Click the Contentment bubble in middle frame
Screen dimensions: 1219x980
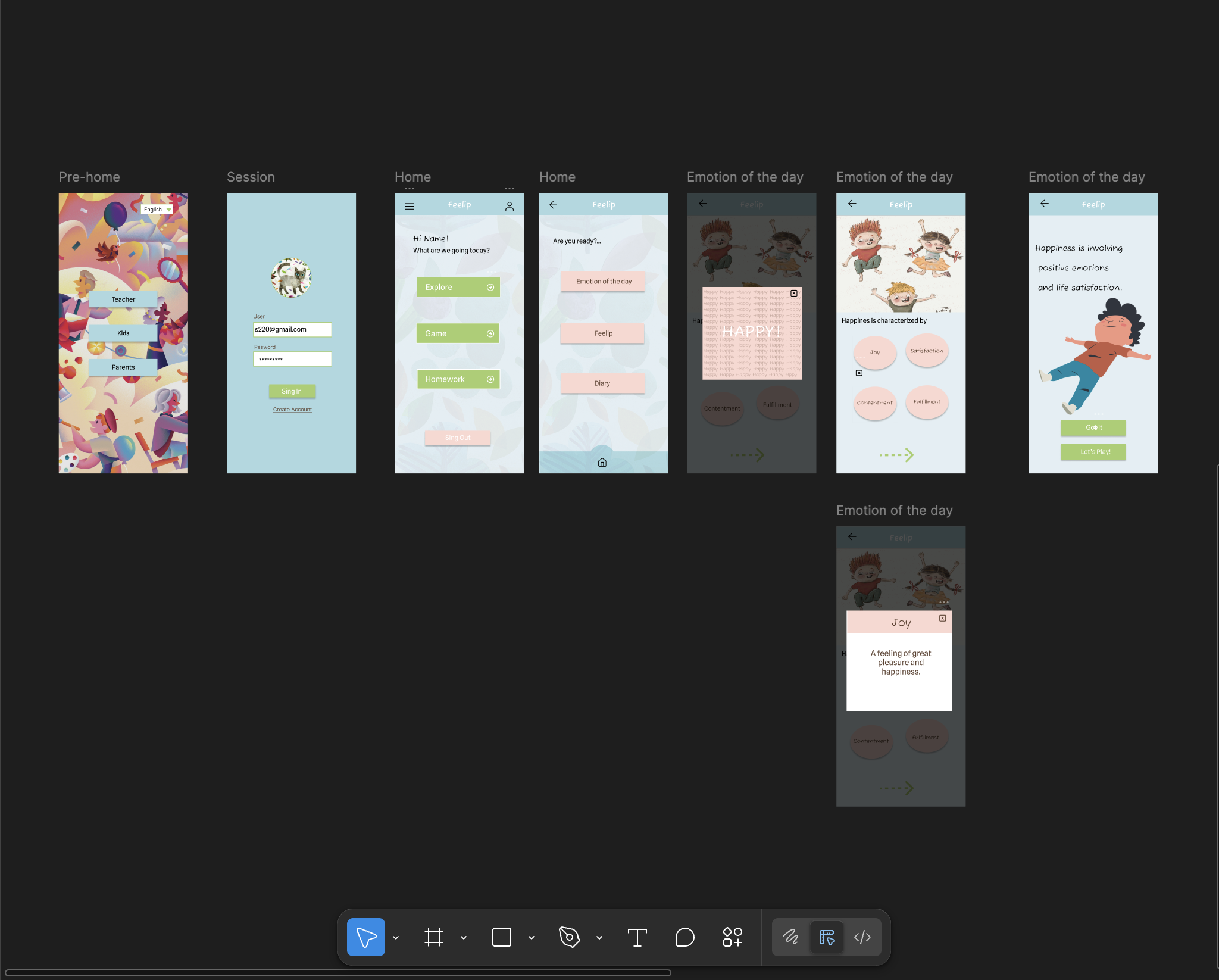[875, 403]
